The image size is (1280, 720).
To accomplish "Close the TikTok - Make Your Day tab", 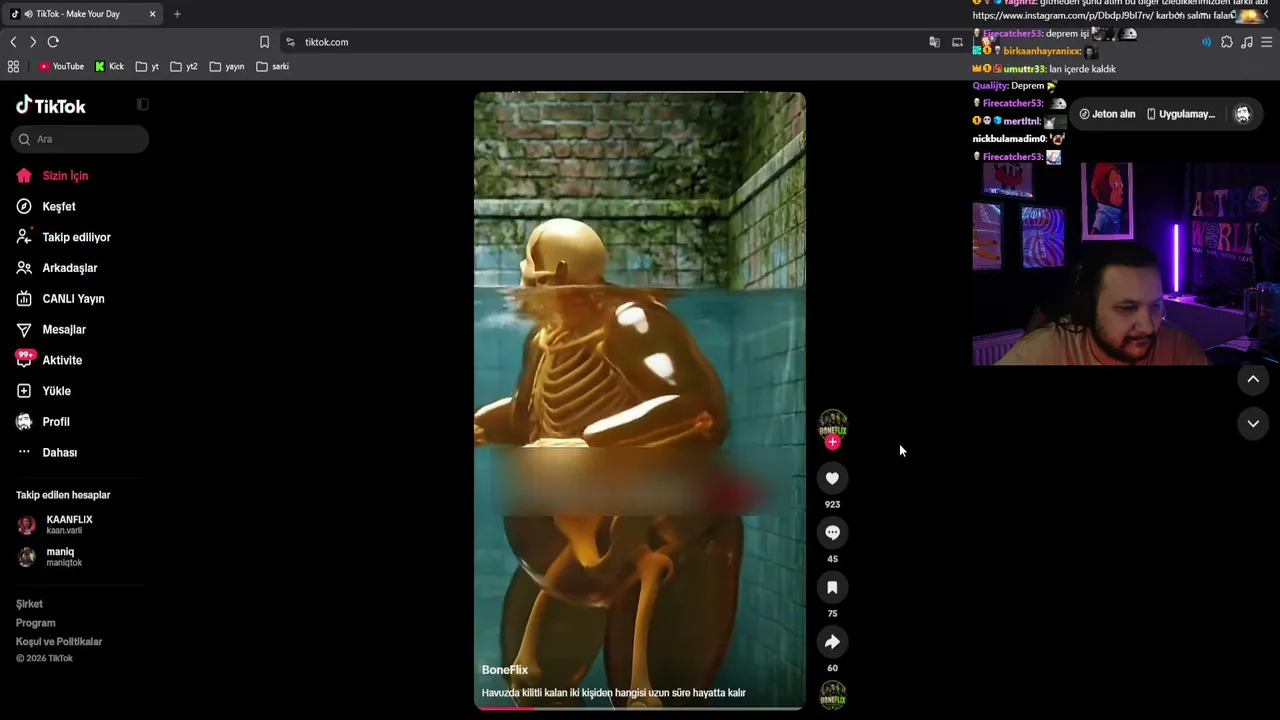I will tap(152, 14).
